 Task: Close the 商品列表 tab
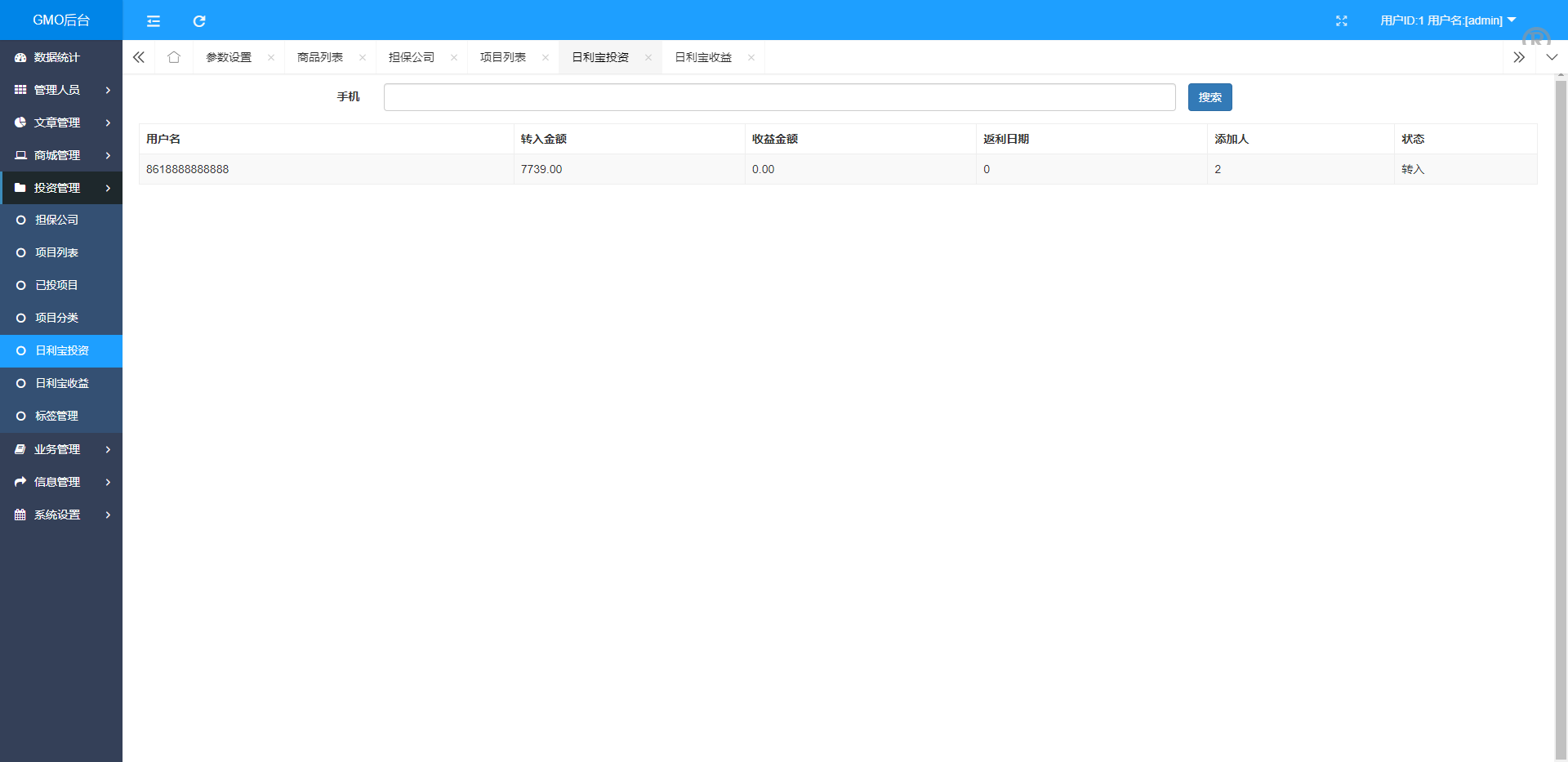pyautogui.click(x=362, y=57)
